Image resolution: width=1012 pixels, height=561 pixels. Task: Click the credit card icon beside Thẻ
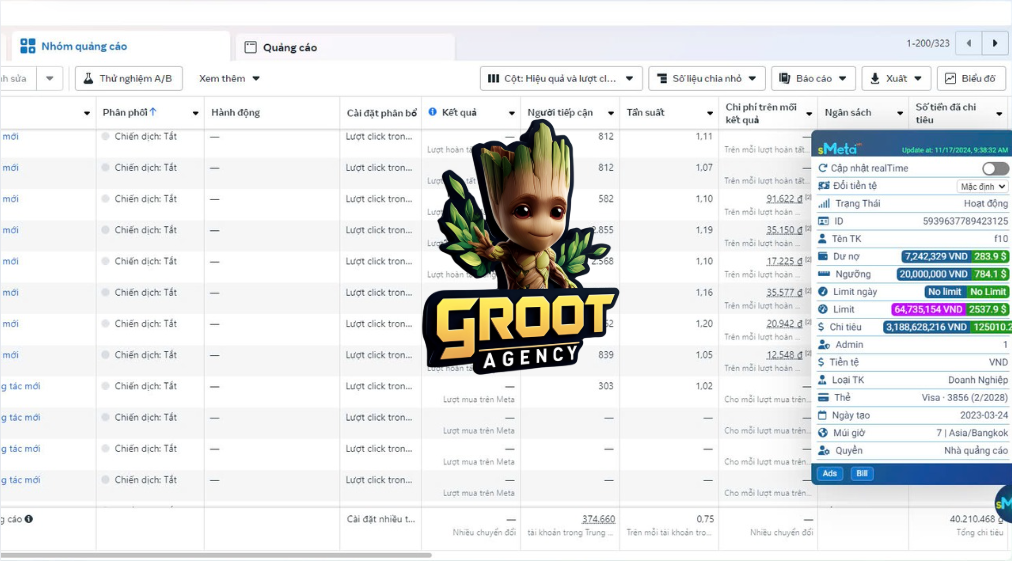(823, 398)
